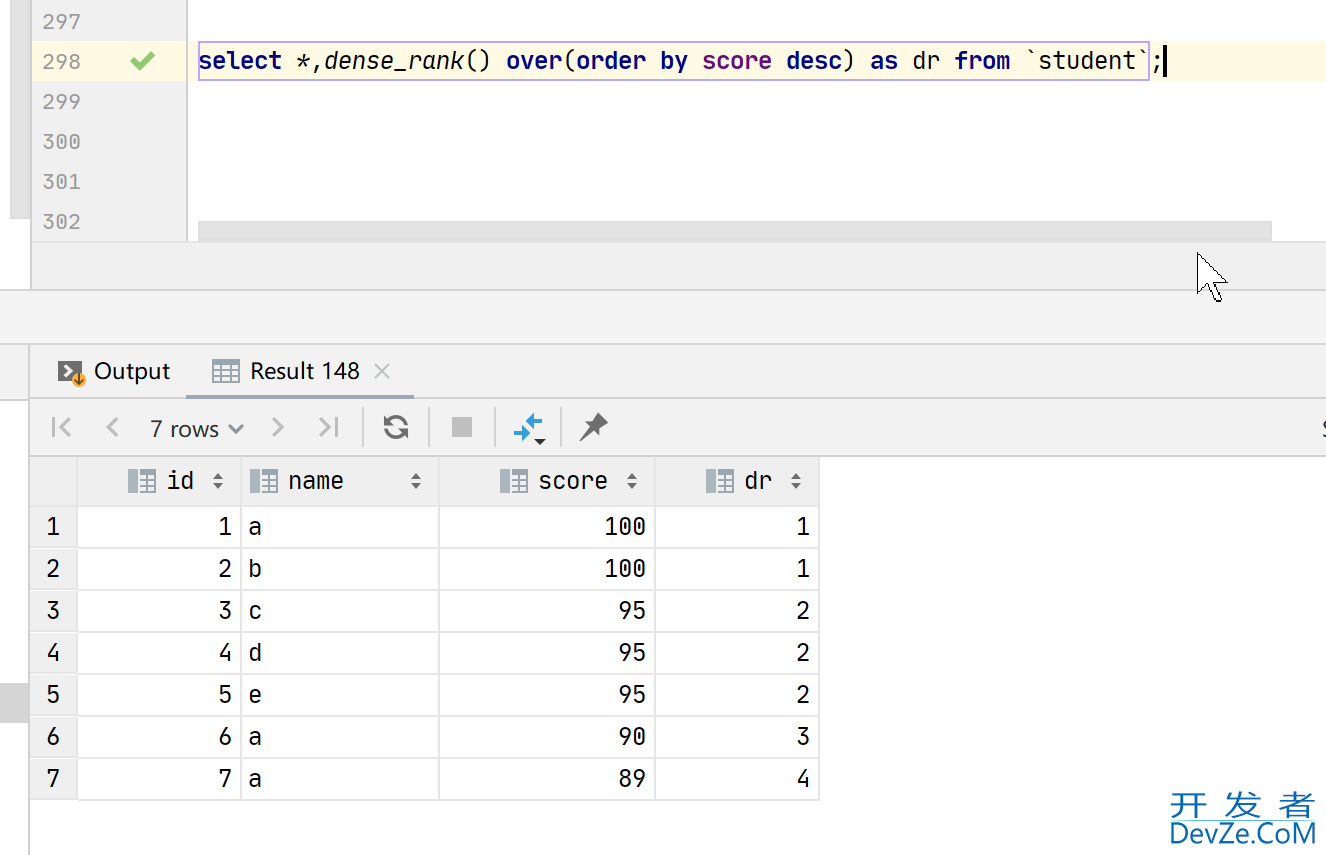
Task: Click score cell 95 in row 4
Action: click(x=547, y=653)
